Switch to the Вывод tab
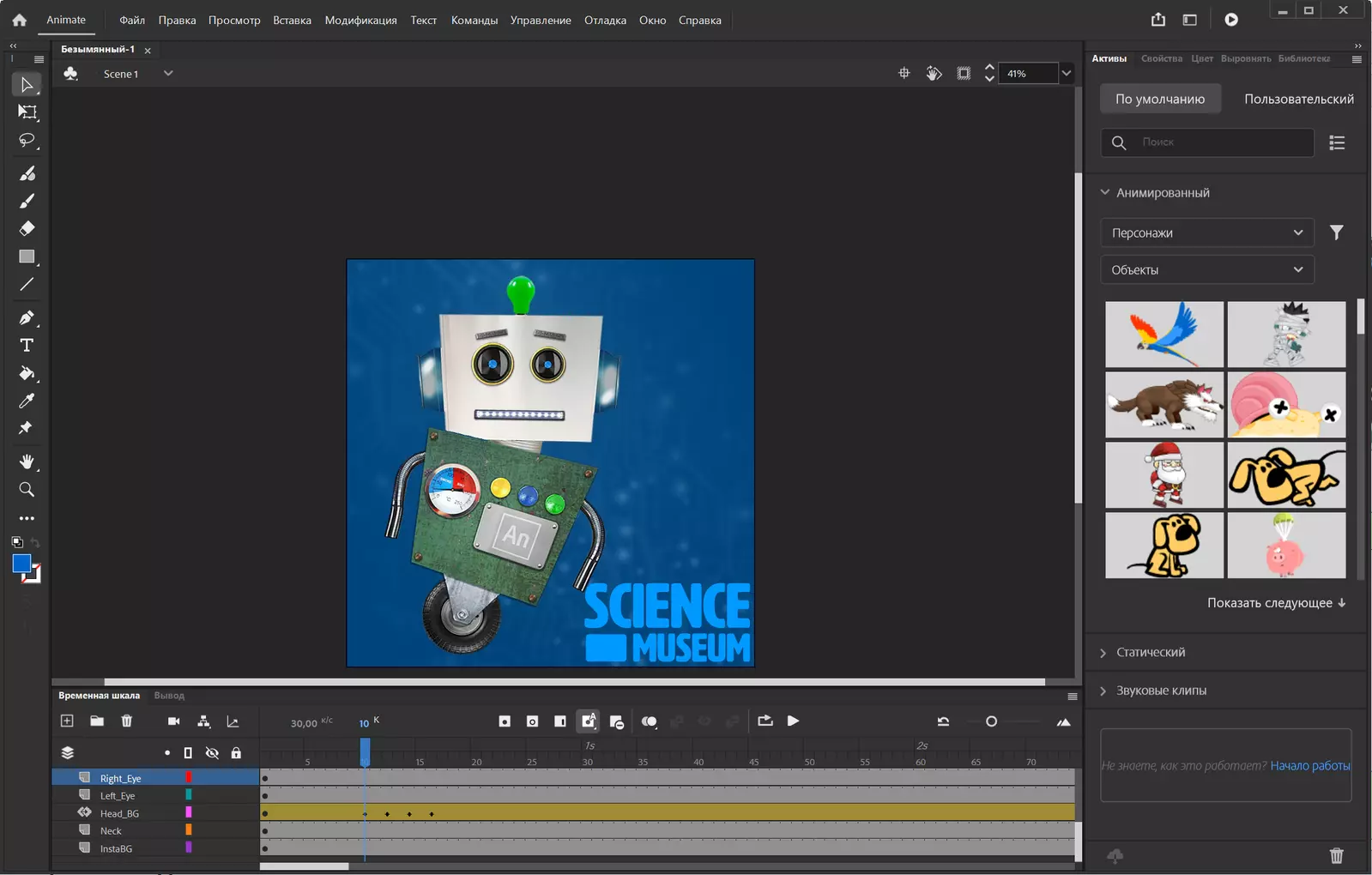Screen dimensions: 1372x875 tap(169, 696)
